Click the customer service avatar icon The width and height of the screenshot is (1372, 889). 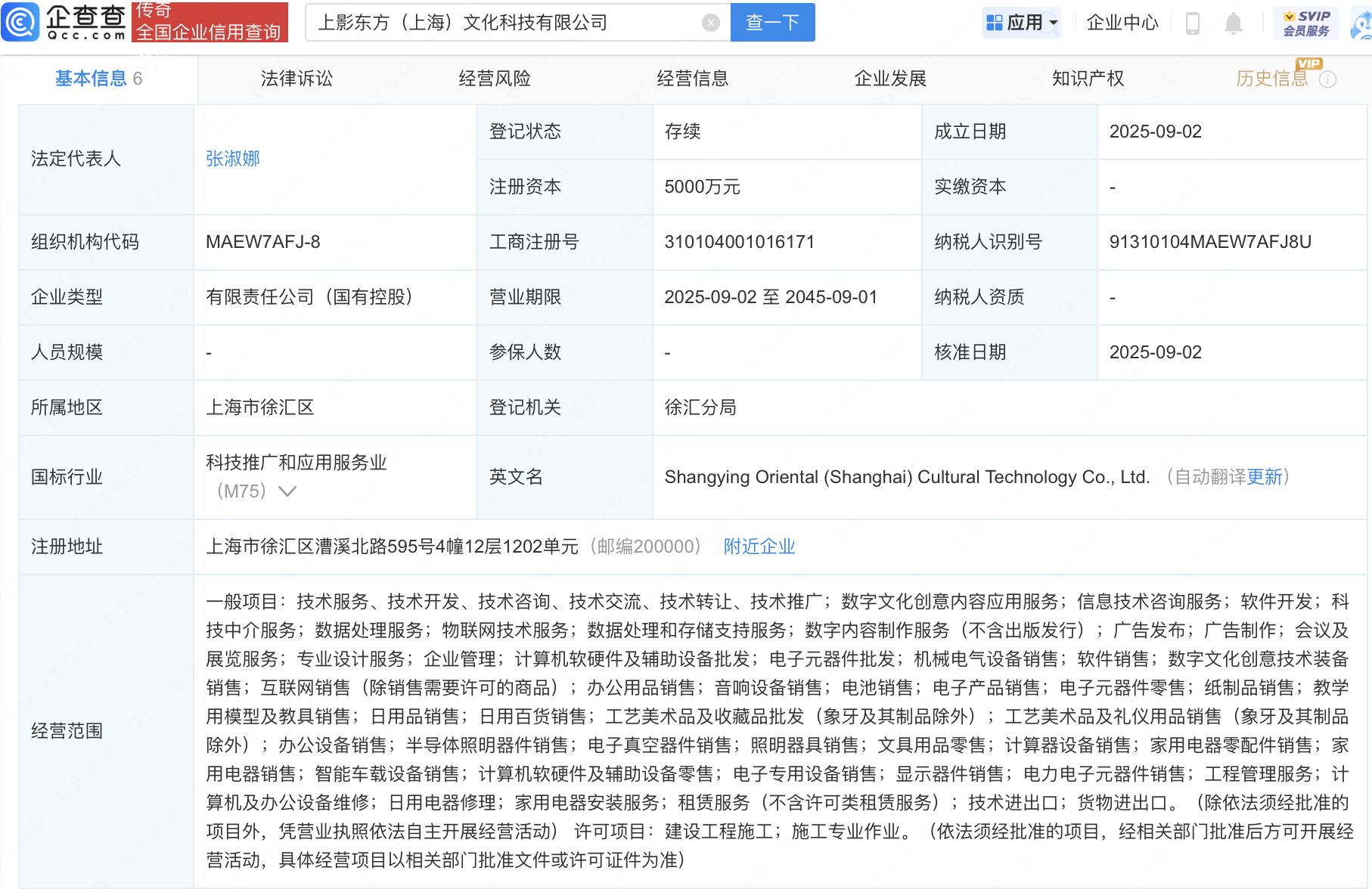[1361, 23]
